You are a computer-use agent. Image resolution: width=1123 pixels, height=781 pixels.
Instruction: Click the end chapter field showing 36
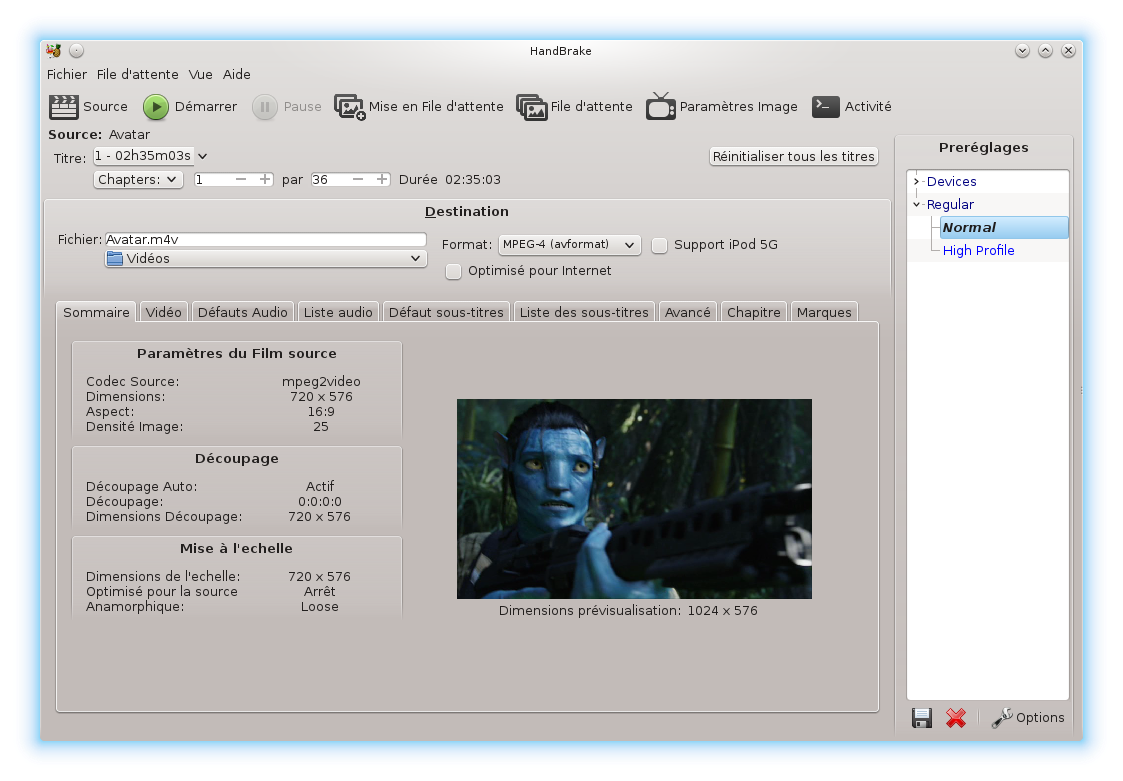point(330,179)
